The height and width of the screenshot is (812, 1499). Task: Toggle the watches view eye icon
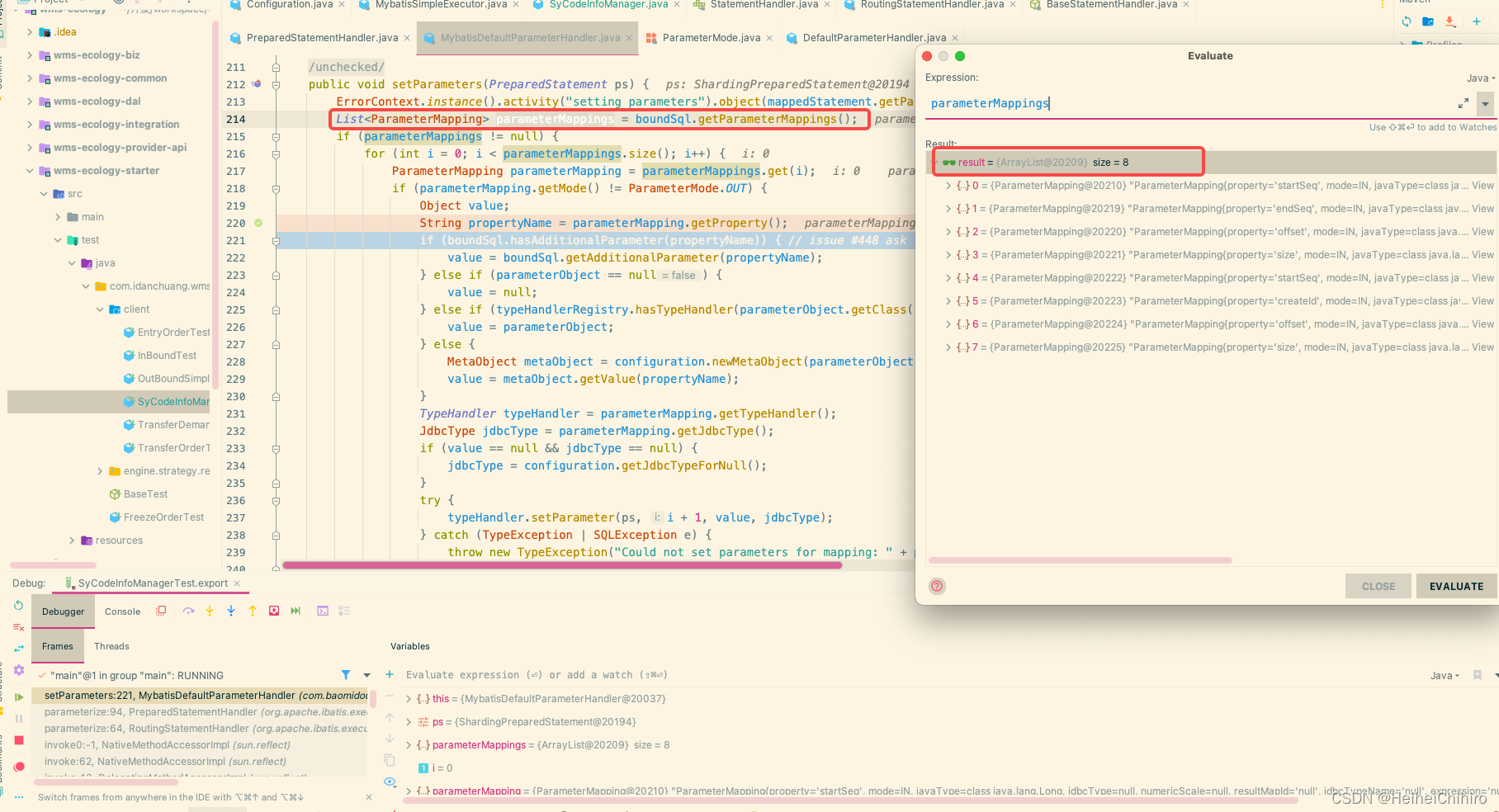390,781
